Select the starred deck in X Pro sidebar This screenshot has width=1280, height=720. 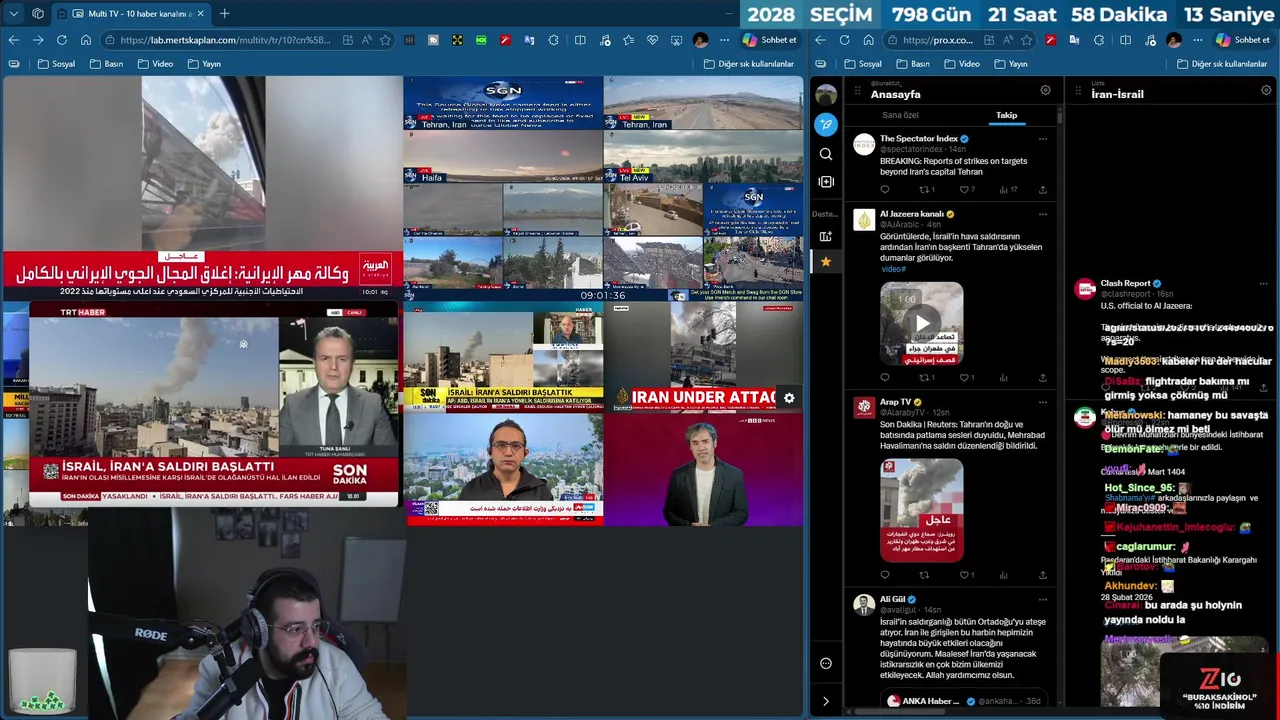coord(826,262)
